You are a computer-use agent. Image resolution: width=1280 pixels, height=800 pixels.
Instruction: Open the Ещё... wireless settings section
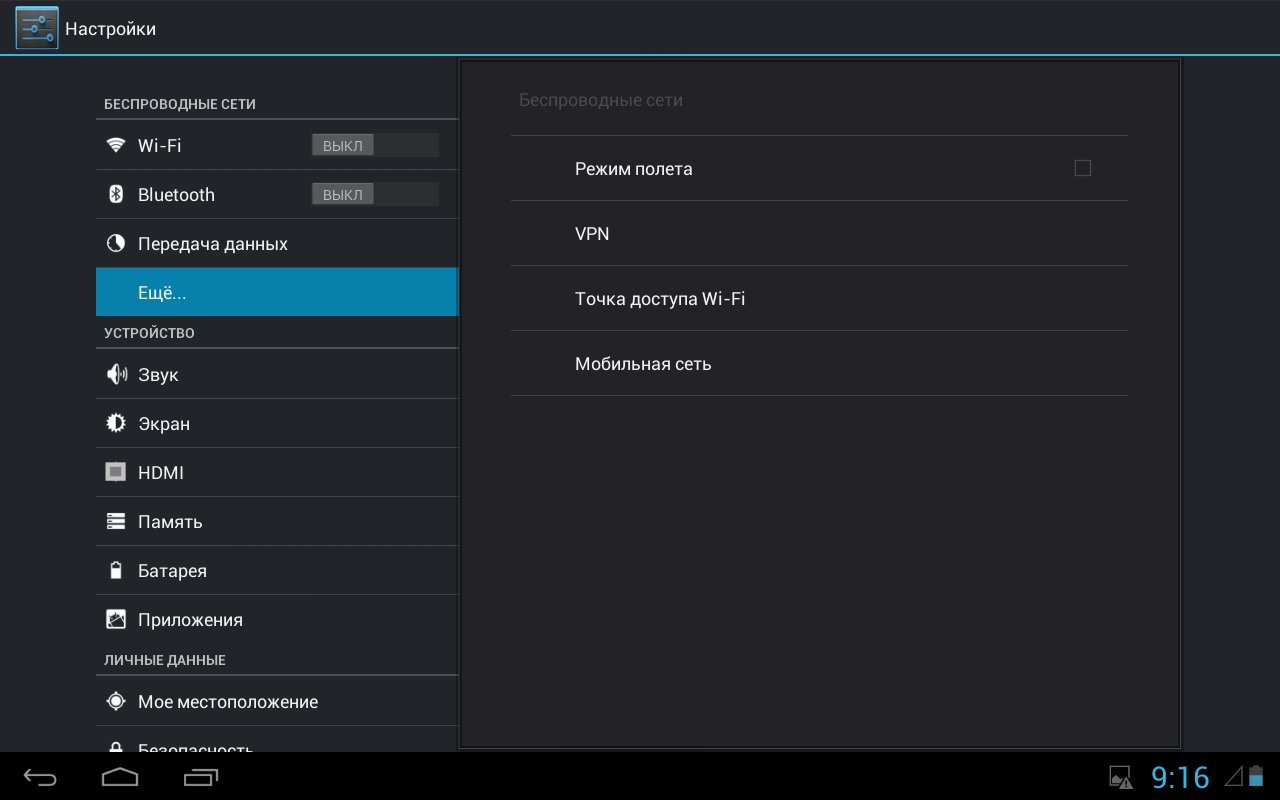coord(276,293)
